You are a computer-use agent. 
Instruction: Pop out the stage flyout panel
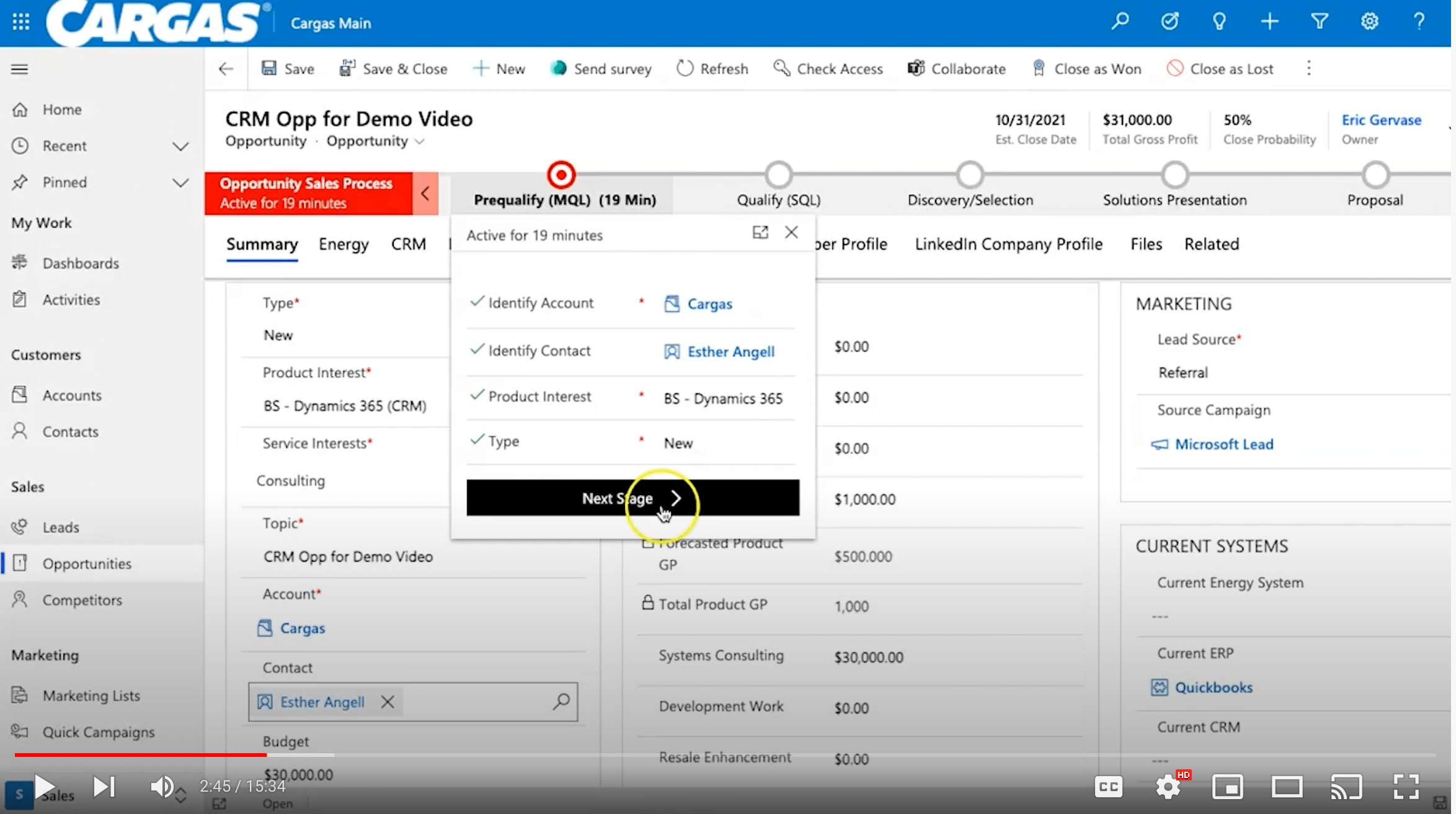760,233
